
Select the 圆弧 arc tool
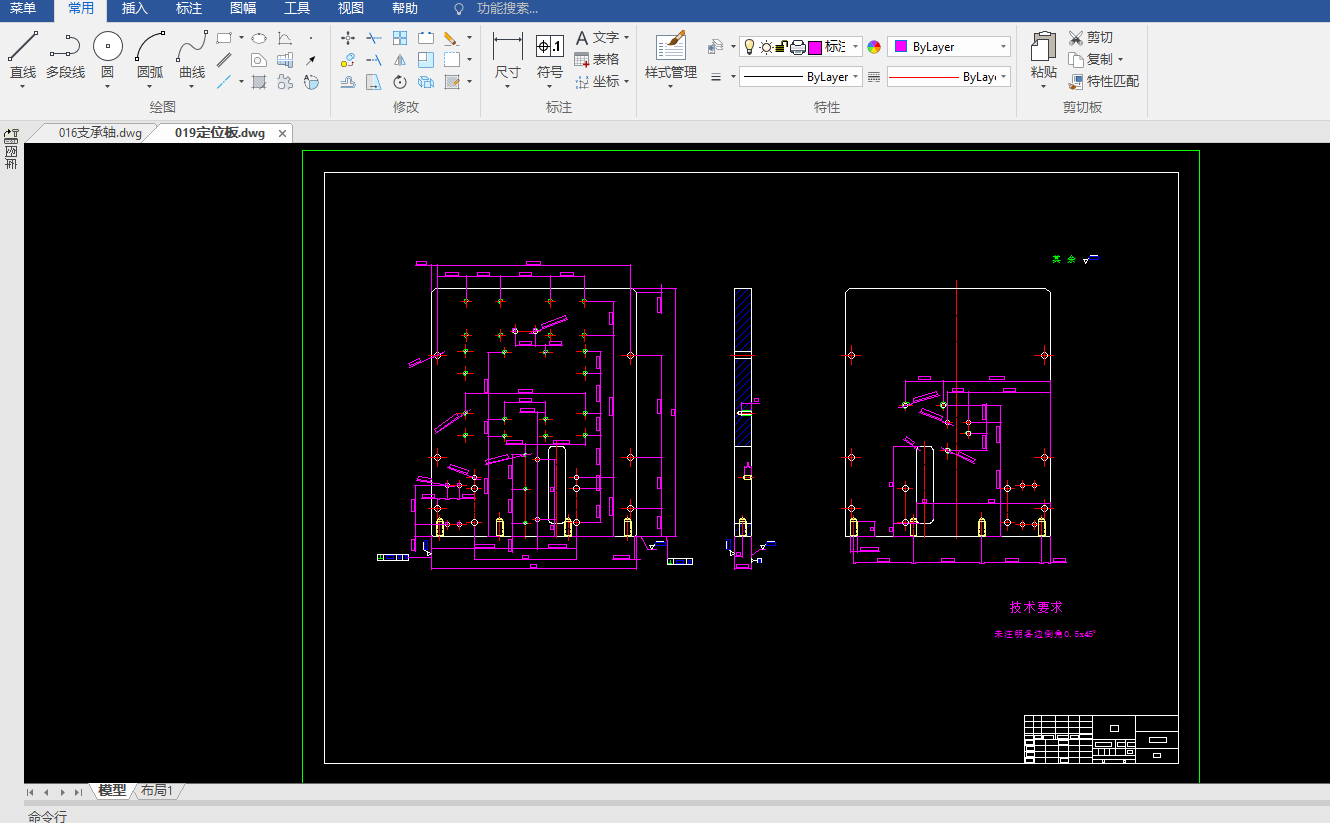click(x=150, y=55)
